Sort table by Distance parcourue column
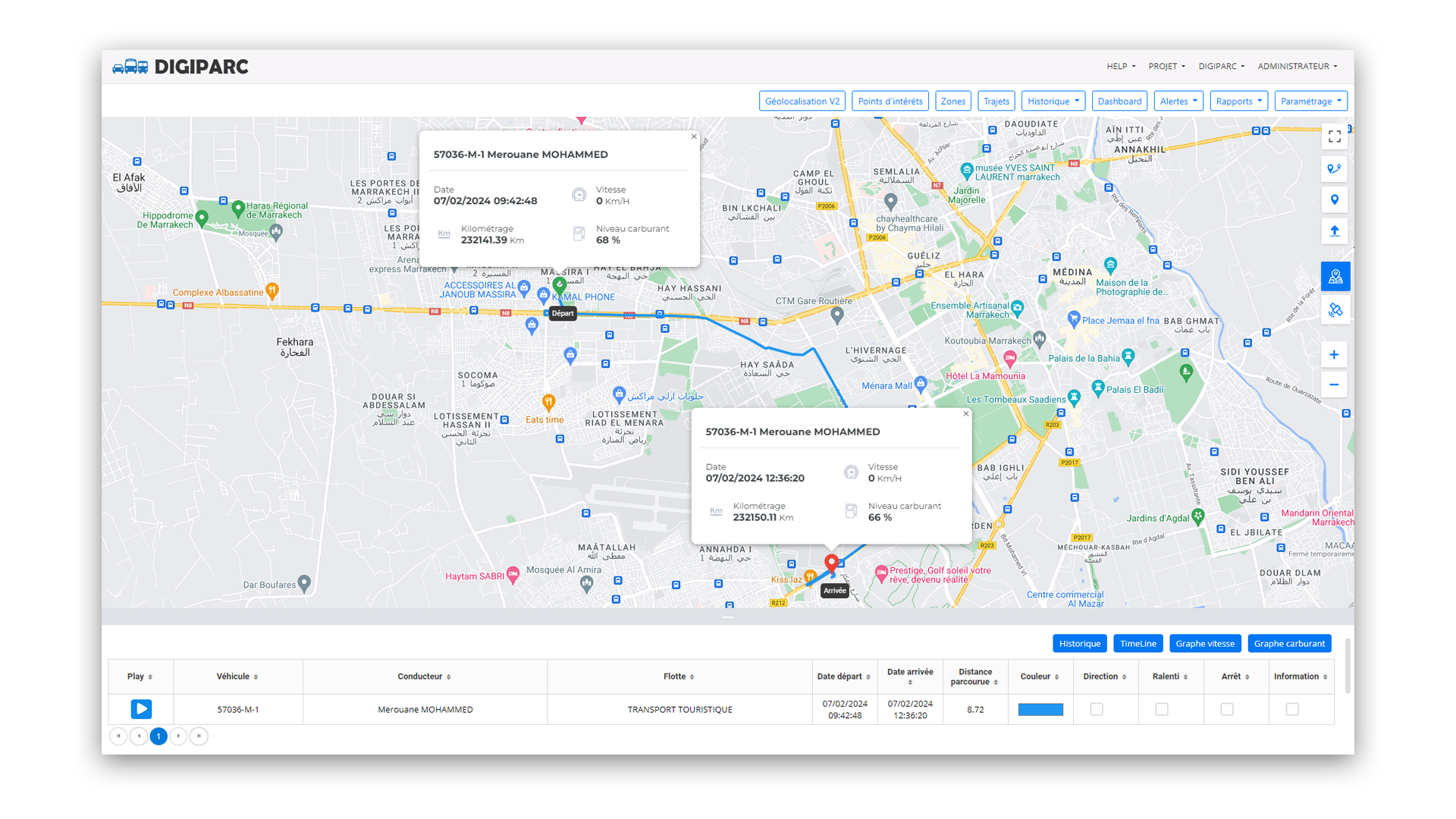Image resolution: width=1456 pixels, height=819 pixels. [x=975, y=676]
